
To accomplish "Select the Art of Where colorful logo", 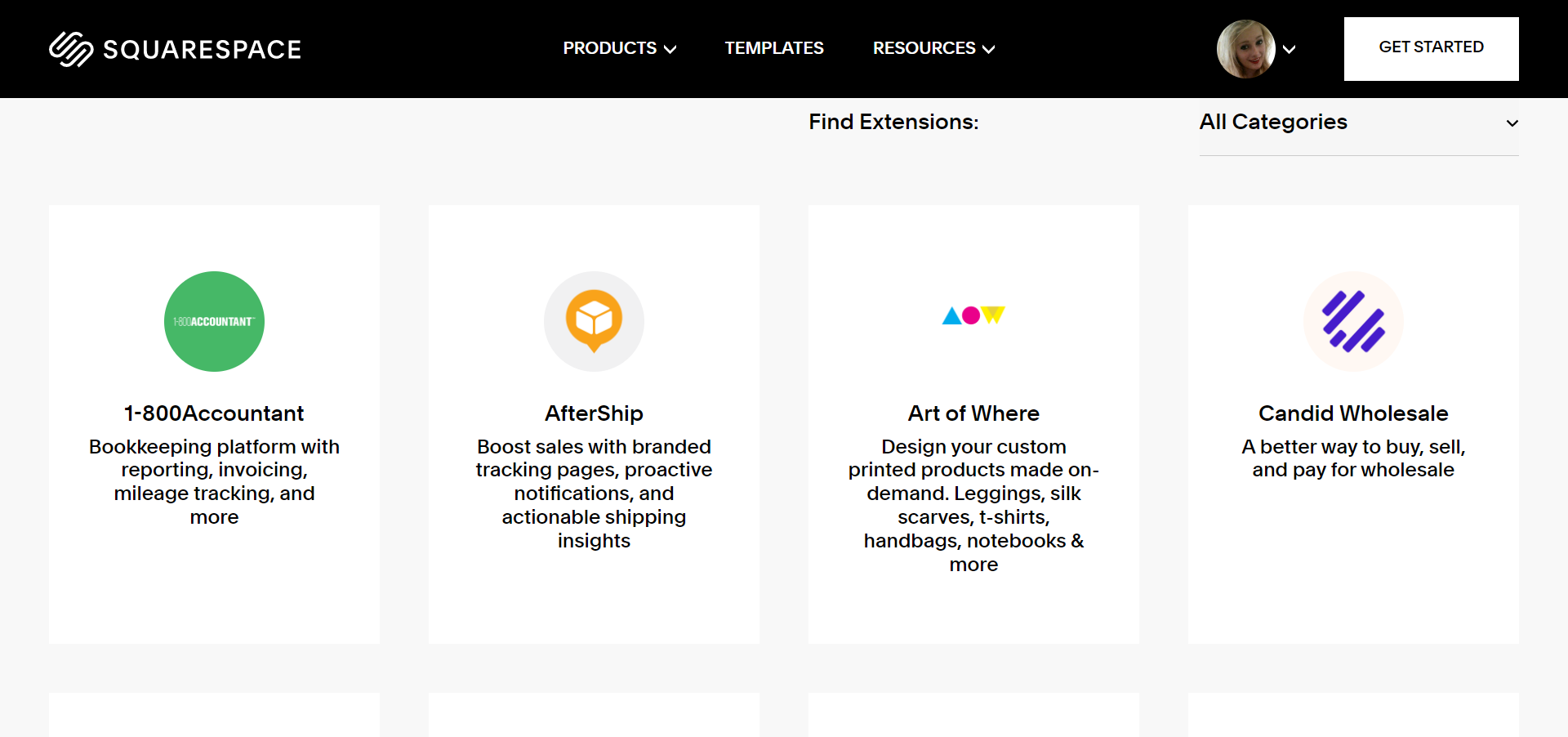I will [x=973, y=315].
